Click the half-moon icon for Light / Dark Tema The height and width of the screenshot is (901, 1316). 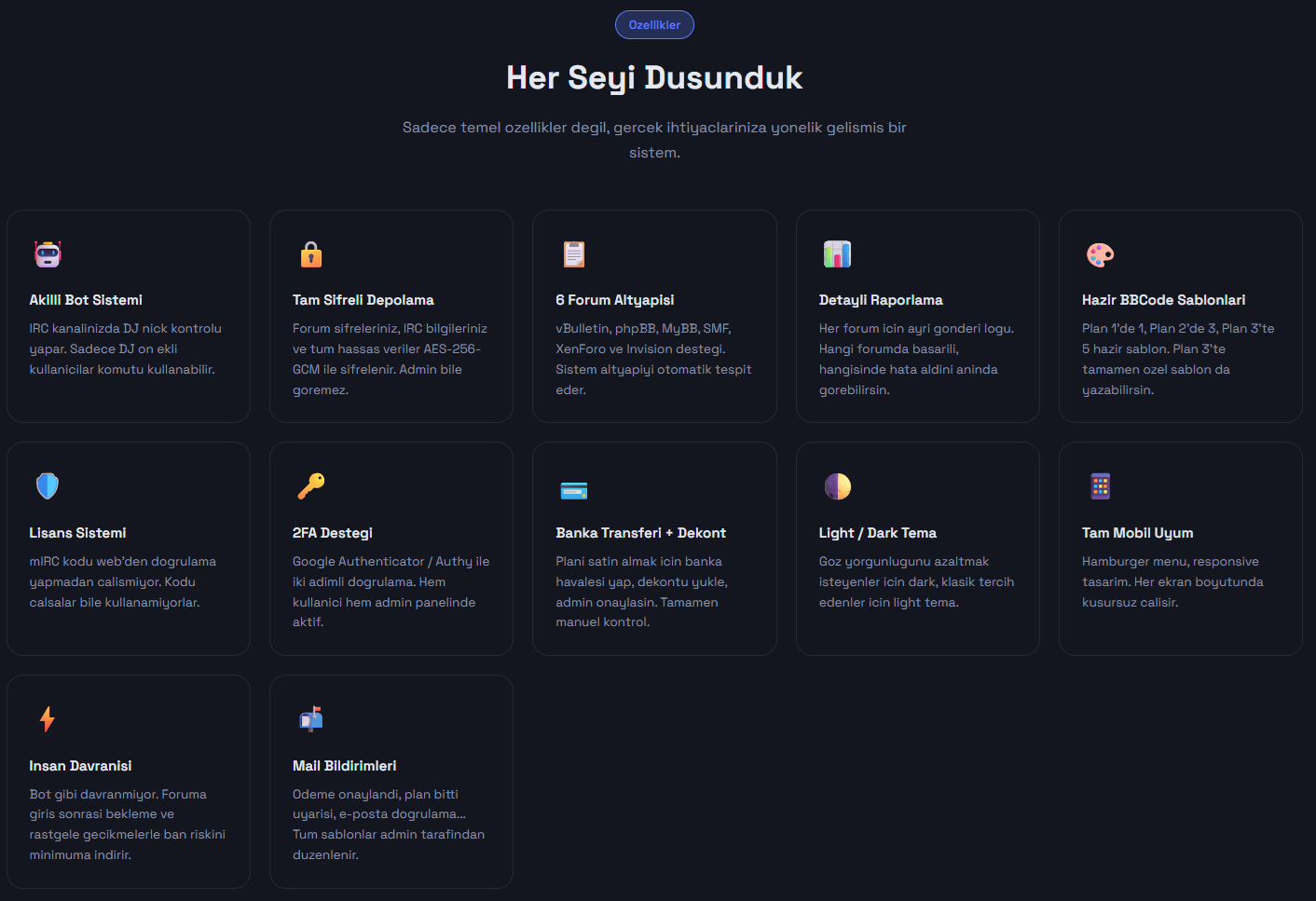pos(837,486)
